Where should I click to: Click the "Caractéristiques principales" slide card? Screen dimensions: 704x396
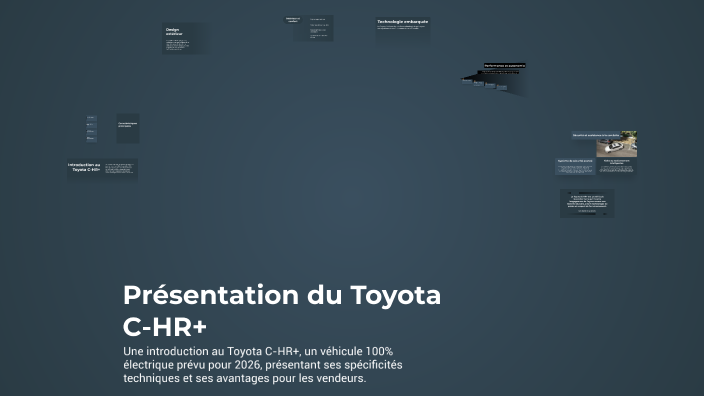point(128,128)
